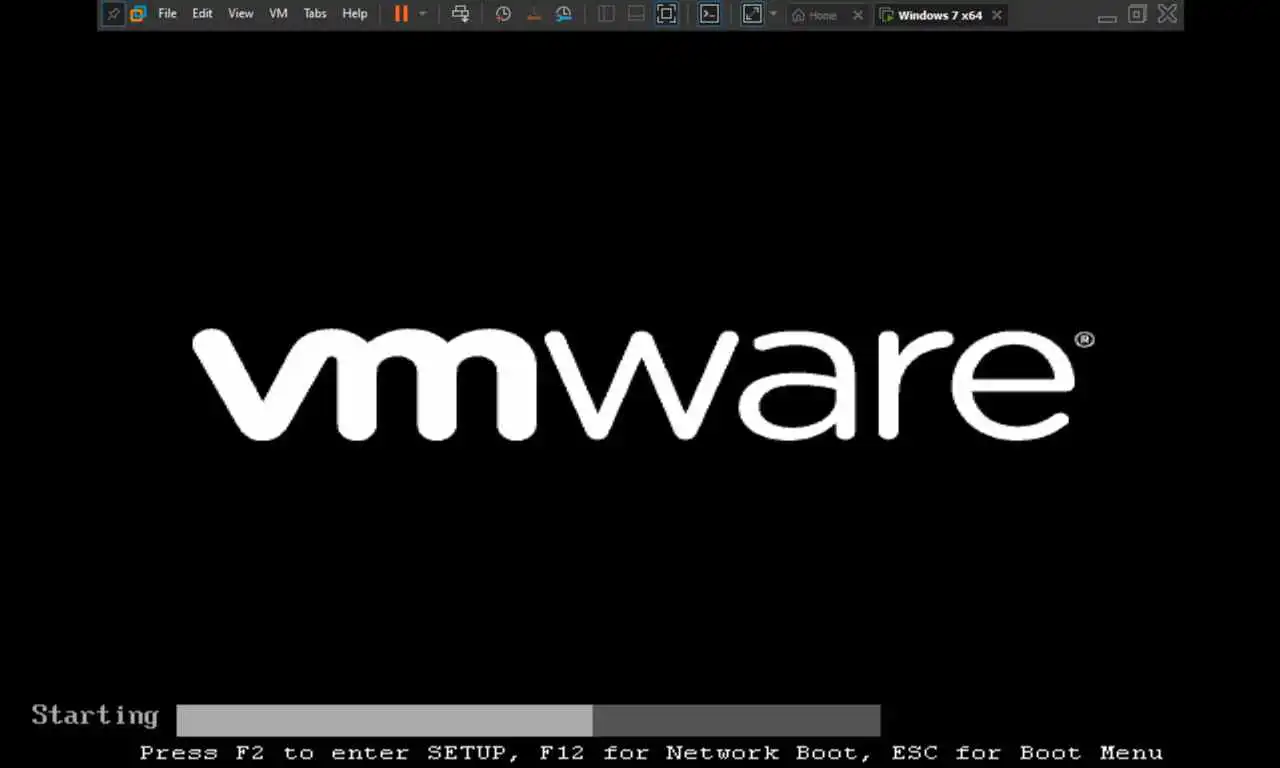Pause the virtual machine with the orange button
Image resolution: width=1280 pixels, height=768 pixels.
tap(401, 14)
